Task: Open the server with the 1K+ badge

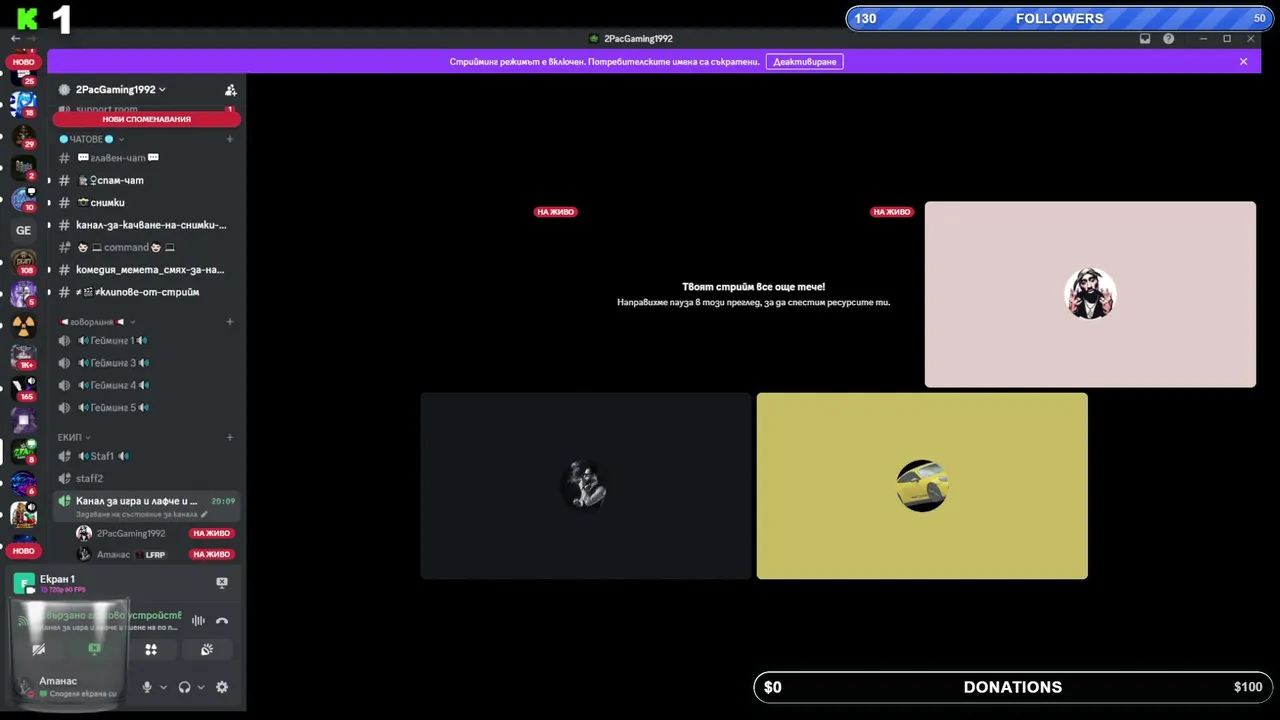Action: coord(23,357)
